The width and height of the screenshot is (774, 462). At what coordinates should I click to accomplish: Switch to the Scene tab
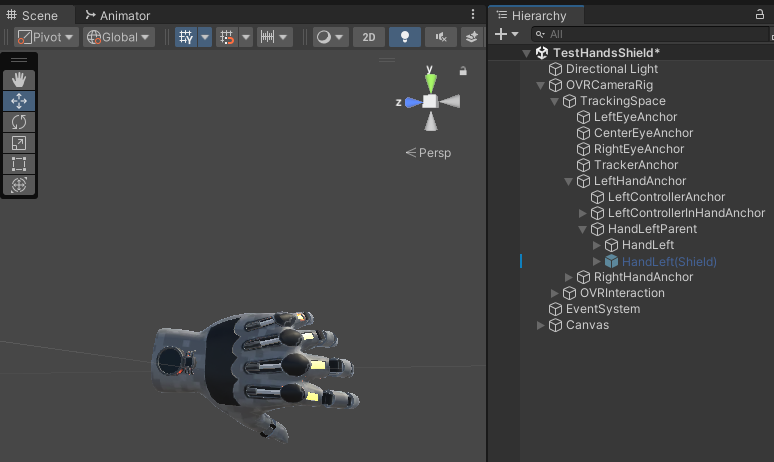click(x=33, y=16)
